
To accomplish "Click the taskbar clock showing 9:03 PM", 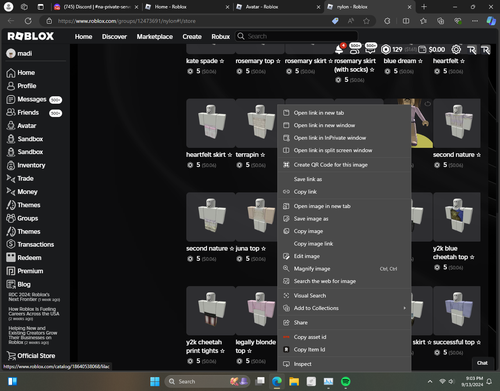I will pos(472,381).
